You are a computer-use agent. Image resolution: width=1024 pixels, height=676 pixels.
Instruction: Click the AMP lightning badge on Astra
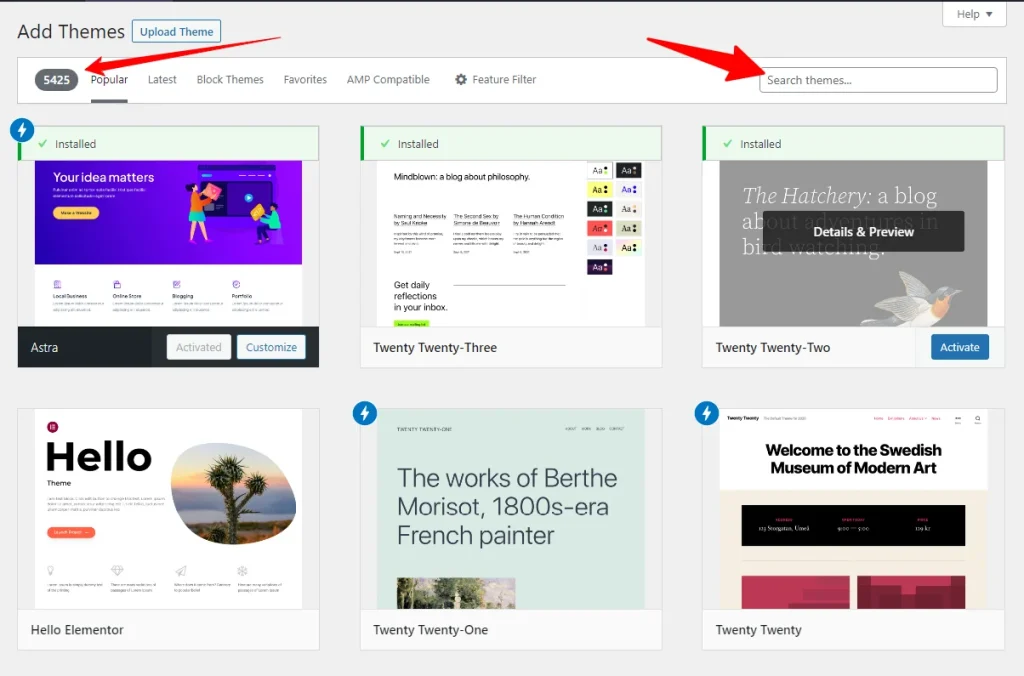point(22,129)
